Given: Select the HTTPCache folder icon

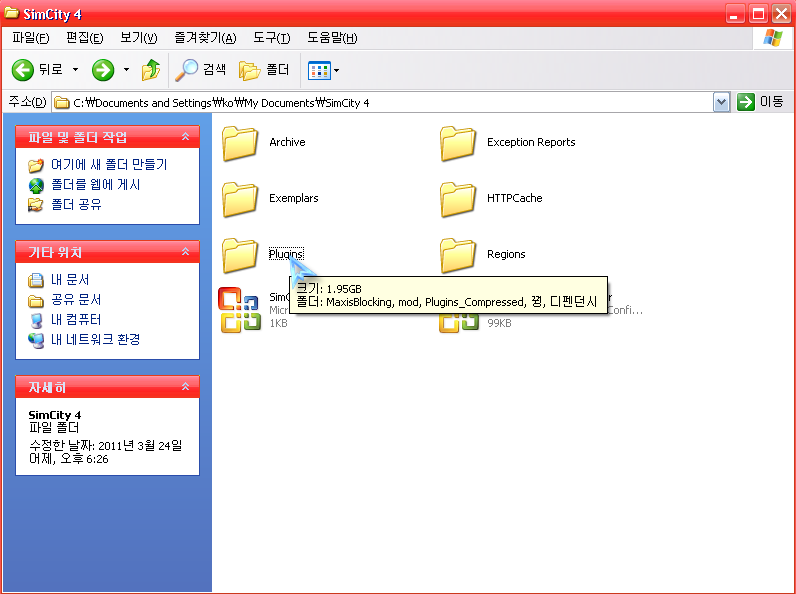Looking at the screenshot, I should 458,199.
